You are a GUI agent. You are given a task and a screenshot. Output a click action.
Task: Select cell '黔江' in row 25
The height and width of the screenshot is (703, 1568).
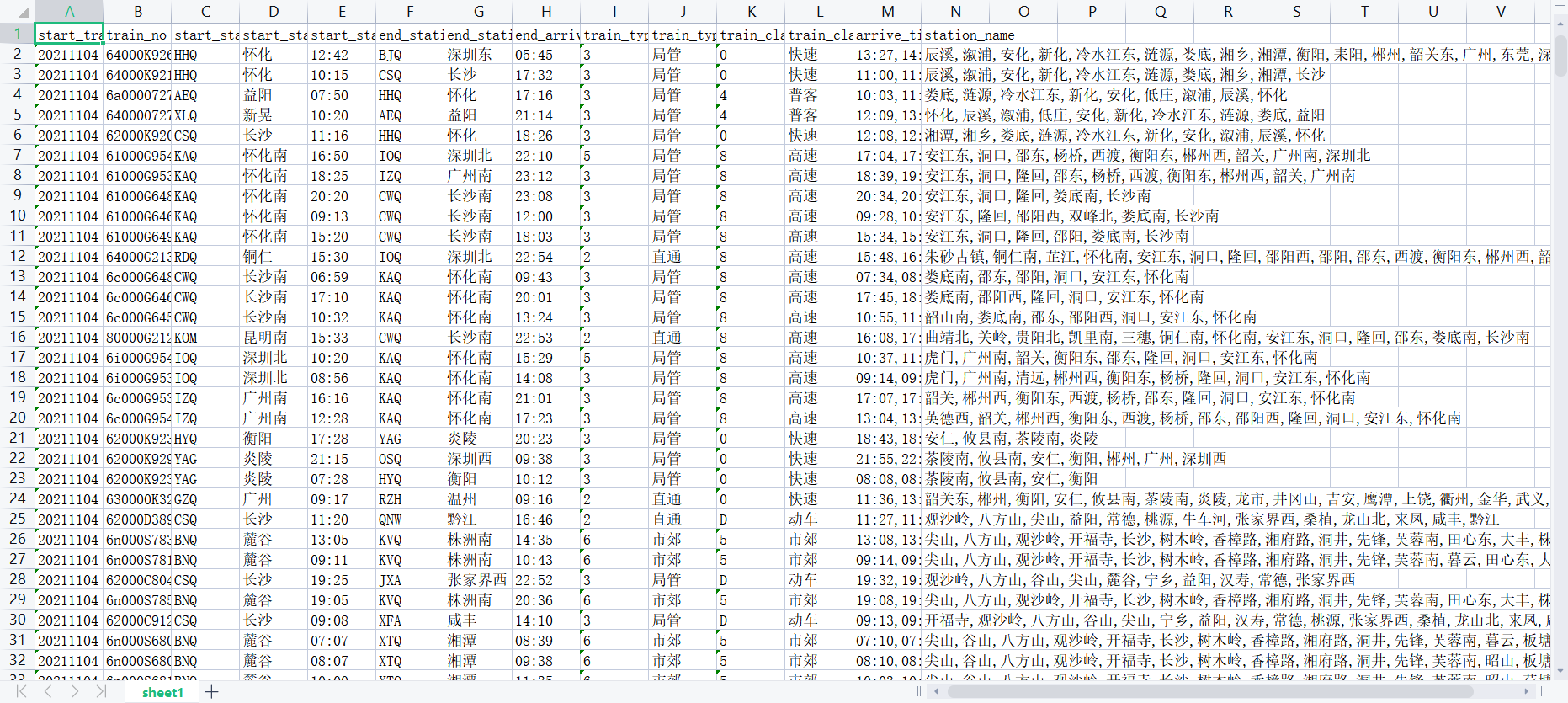click(x=478, y=519)
